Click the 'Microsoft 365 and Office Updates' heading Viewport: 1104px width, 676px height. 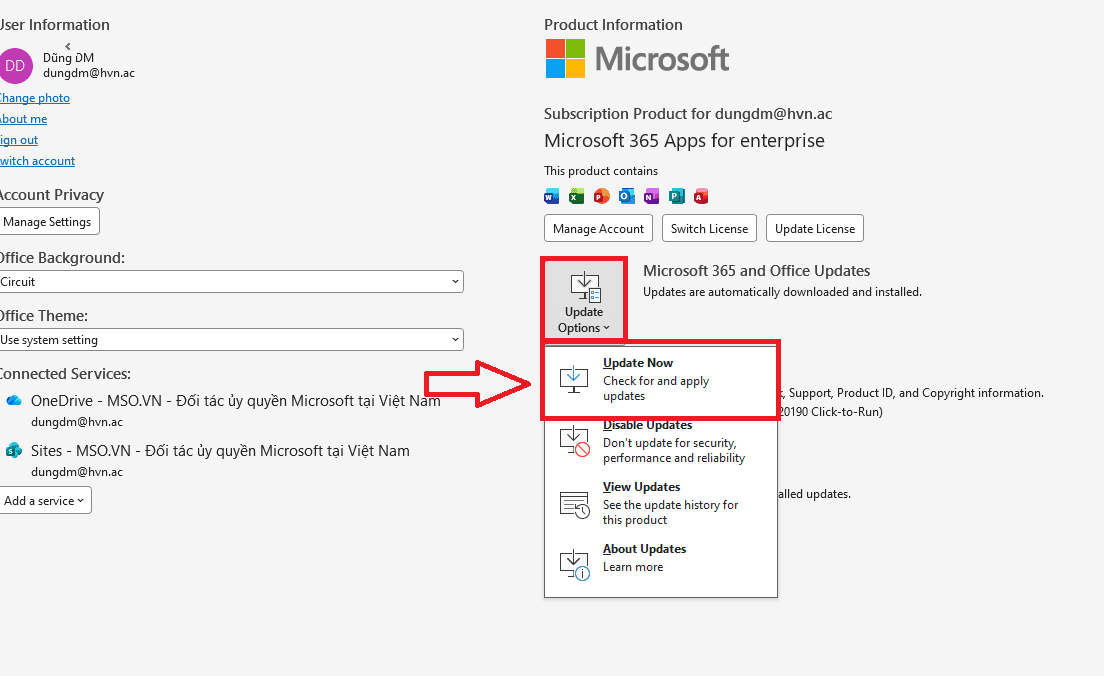point(756,271)
